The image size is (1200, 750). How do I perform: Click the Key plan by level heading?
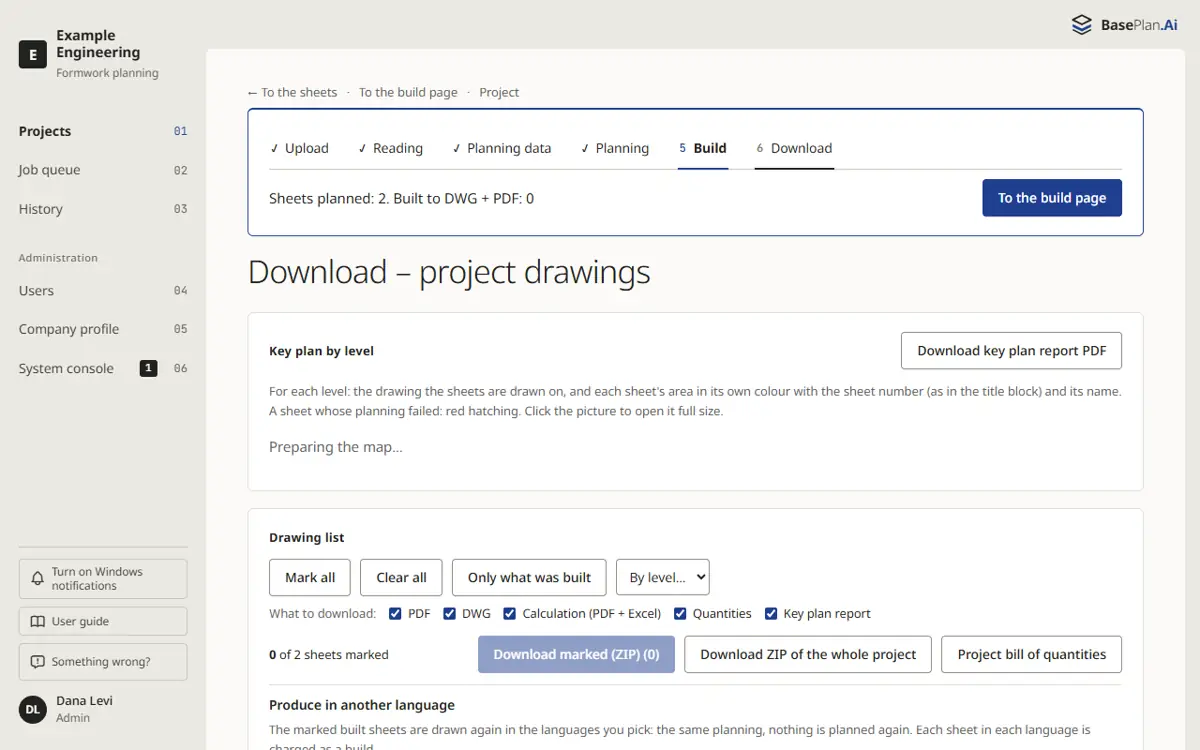coord(322,351)
